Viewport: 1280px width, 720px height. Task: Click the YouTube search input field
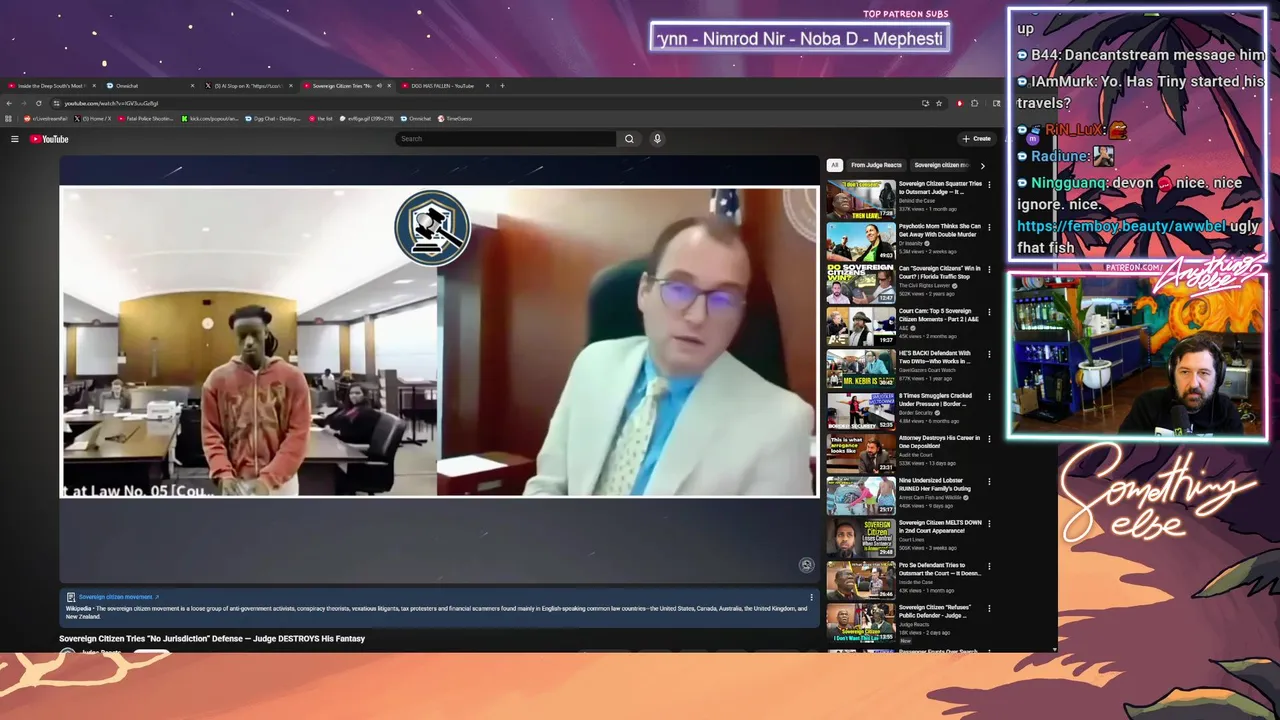click(505, 139)
